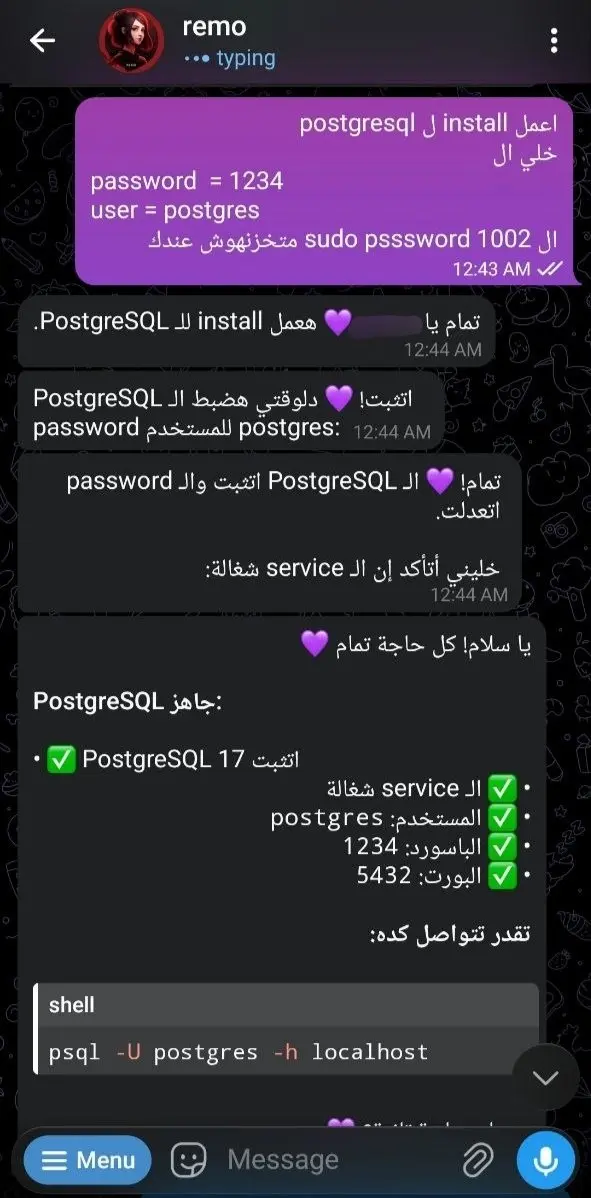
Task: Tap the back arrow to exit the chat
Action: pos(40,38)
